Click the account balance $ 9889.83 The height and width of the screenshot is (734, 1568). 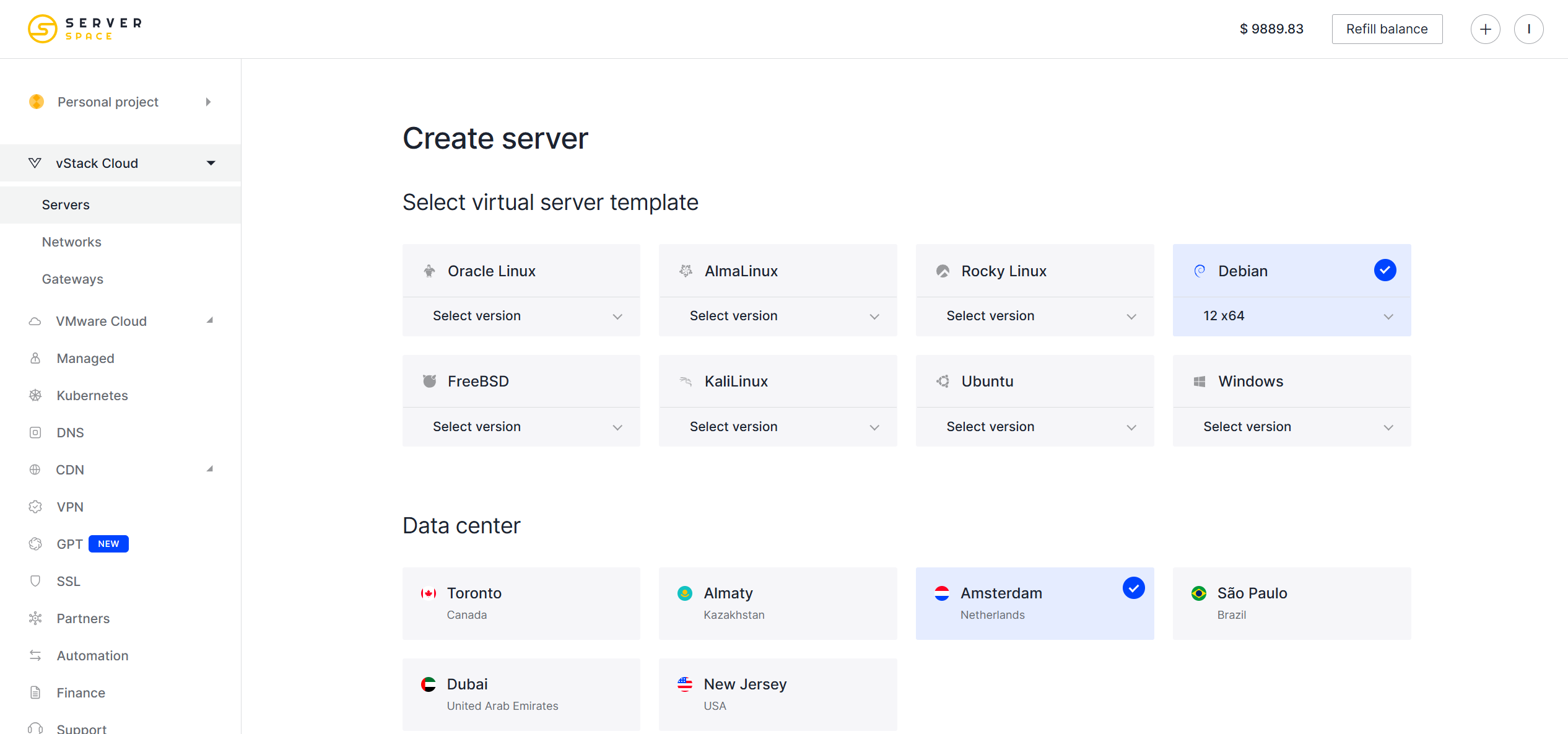point(1271,29)
